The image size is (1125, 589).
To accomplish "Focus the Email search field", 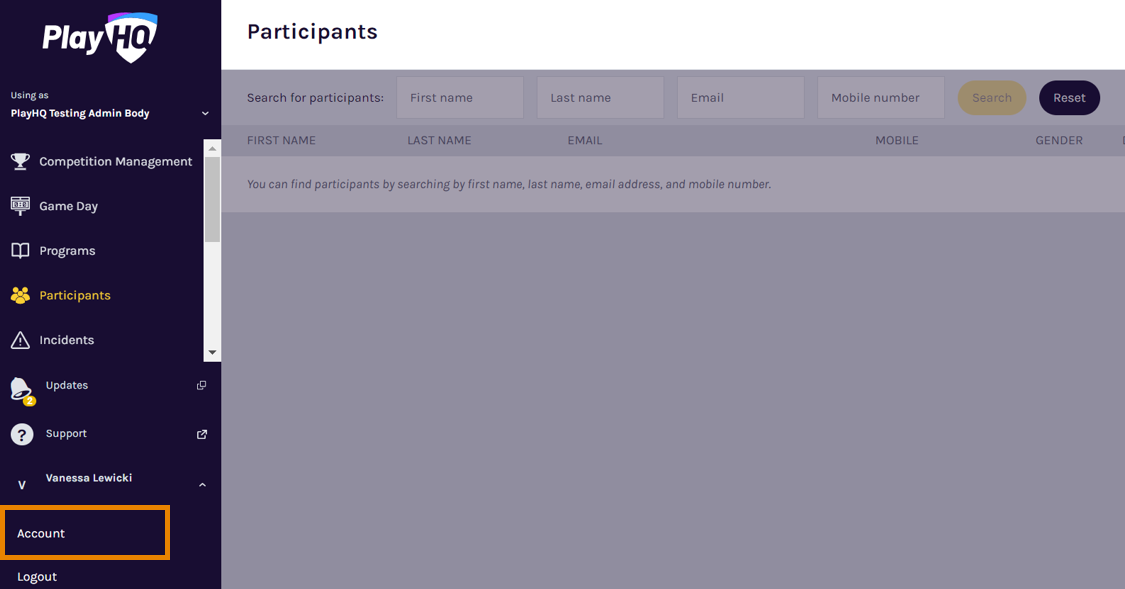I will tap(740, 98).
